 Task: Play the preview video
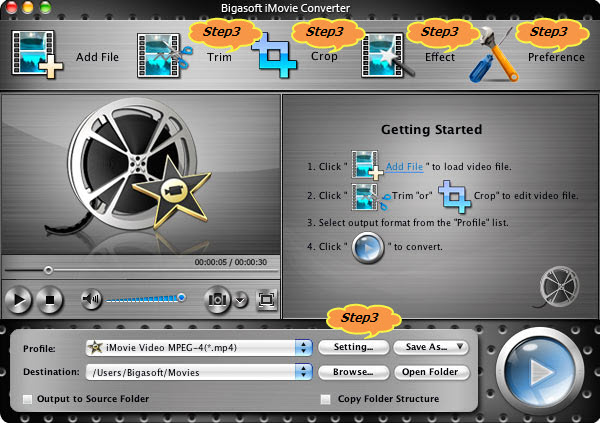18,300
